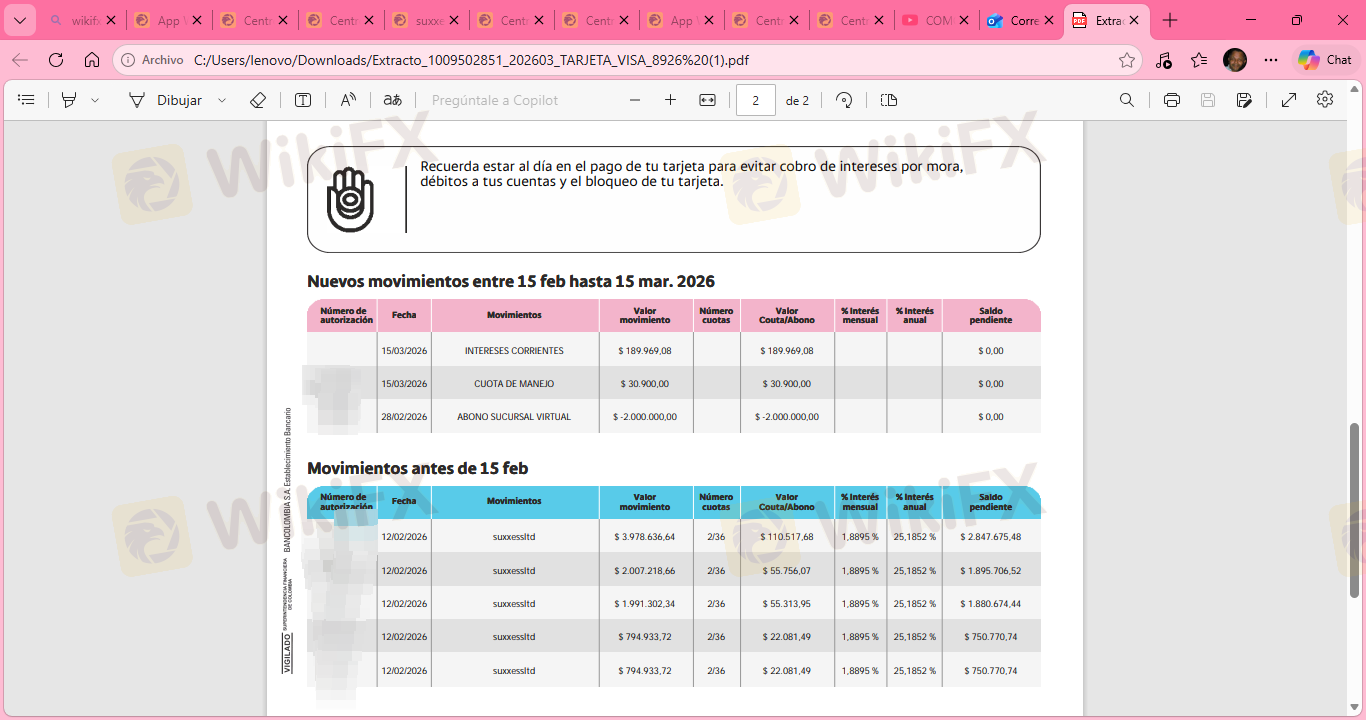Print the PDF statement
The image size is (1366, 720).
tap(1172, 100)
